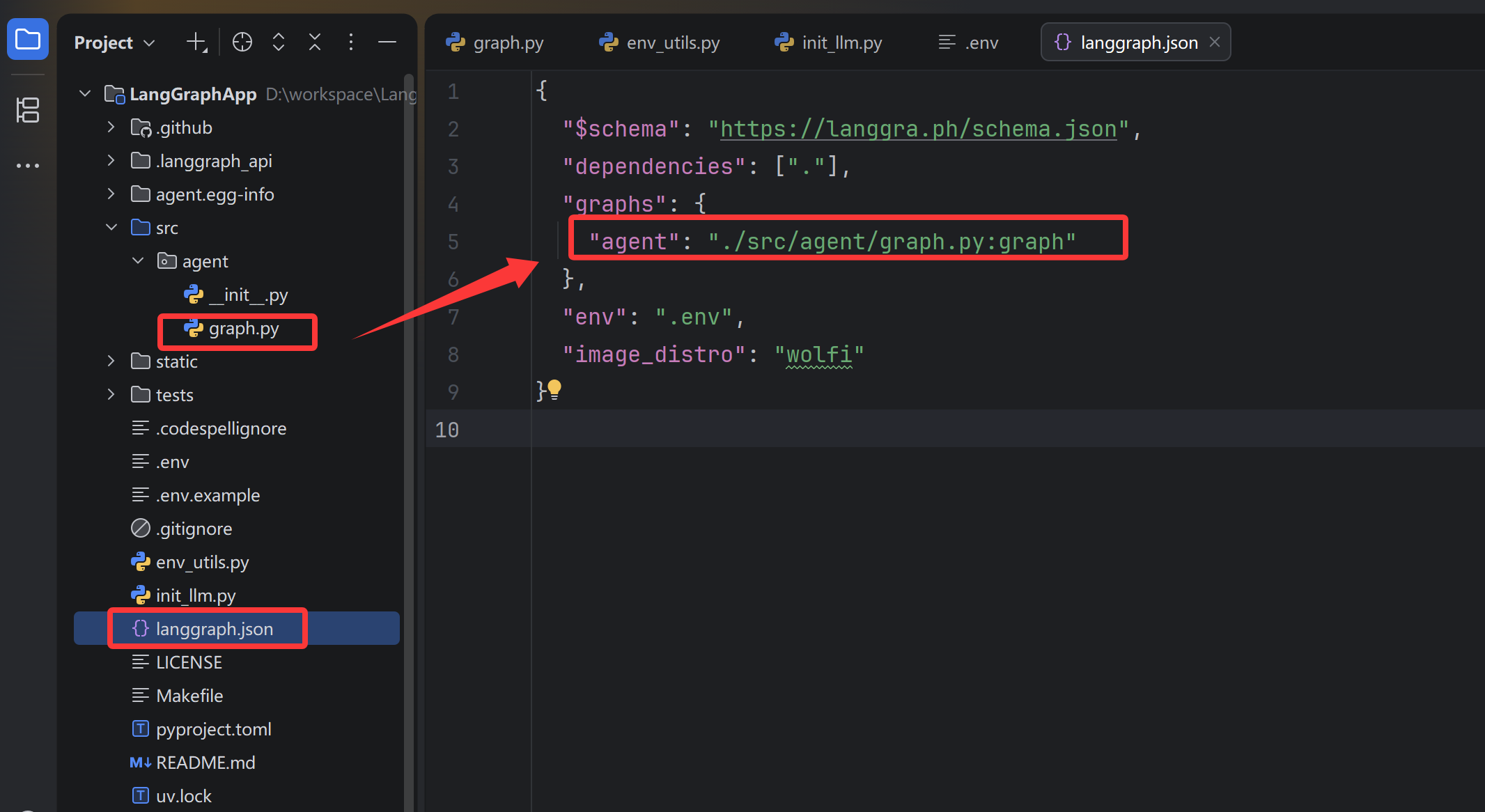Expand the .langgraph_api folder
This screenshot has width=1485, height=812.
[x=111, y=160]
